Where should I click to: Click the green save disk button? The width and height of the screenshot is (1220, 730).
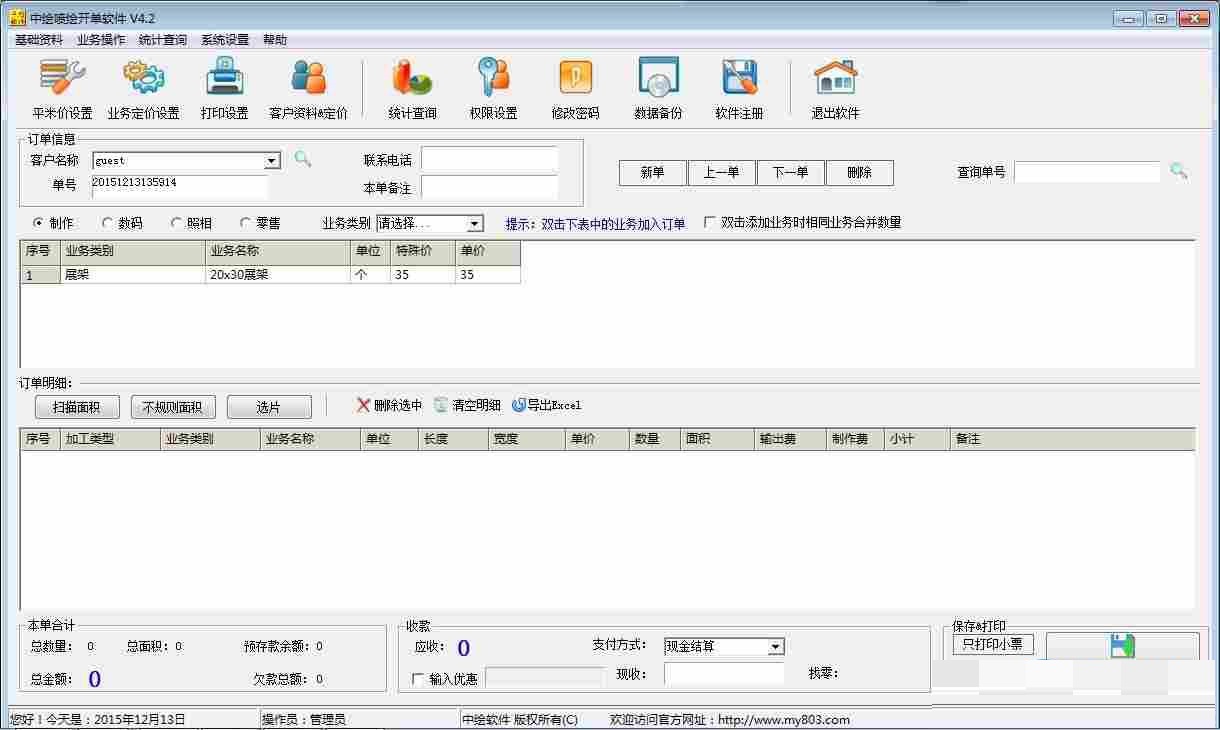point(1122,646)
